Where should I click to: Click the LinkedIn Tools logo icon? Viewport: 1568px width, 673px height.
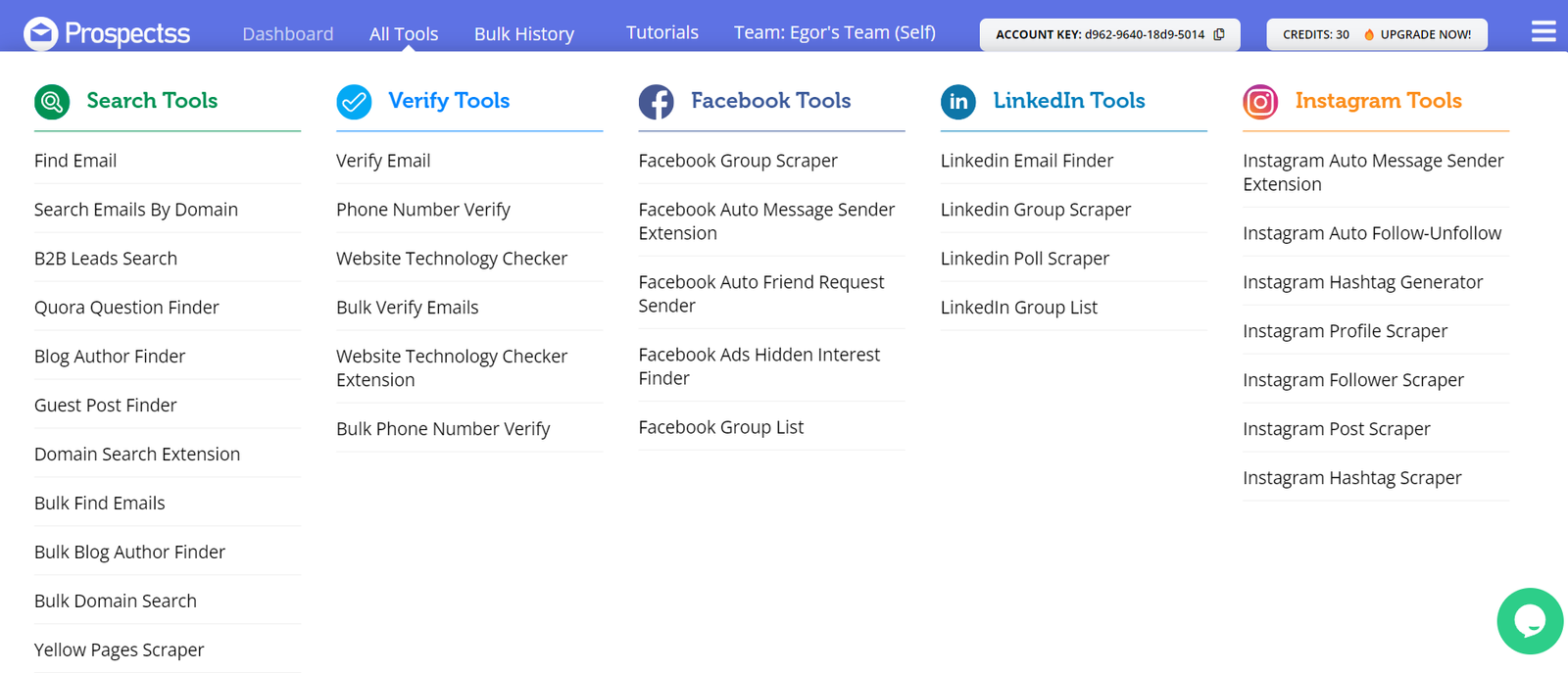pyautogui.click(x=957, y=101)
